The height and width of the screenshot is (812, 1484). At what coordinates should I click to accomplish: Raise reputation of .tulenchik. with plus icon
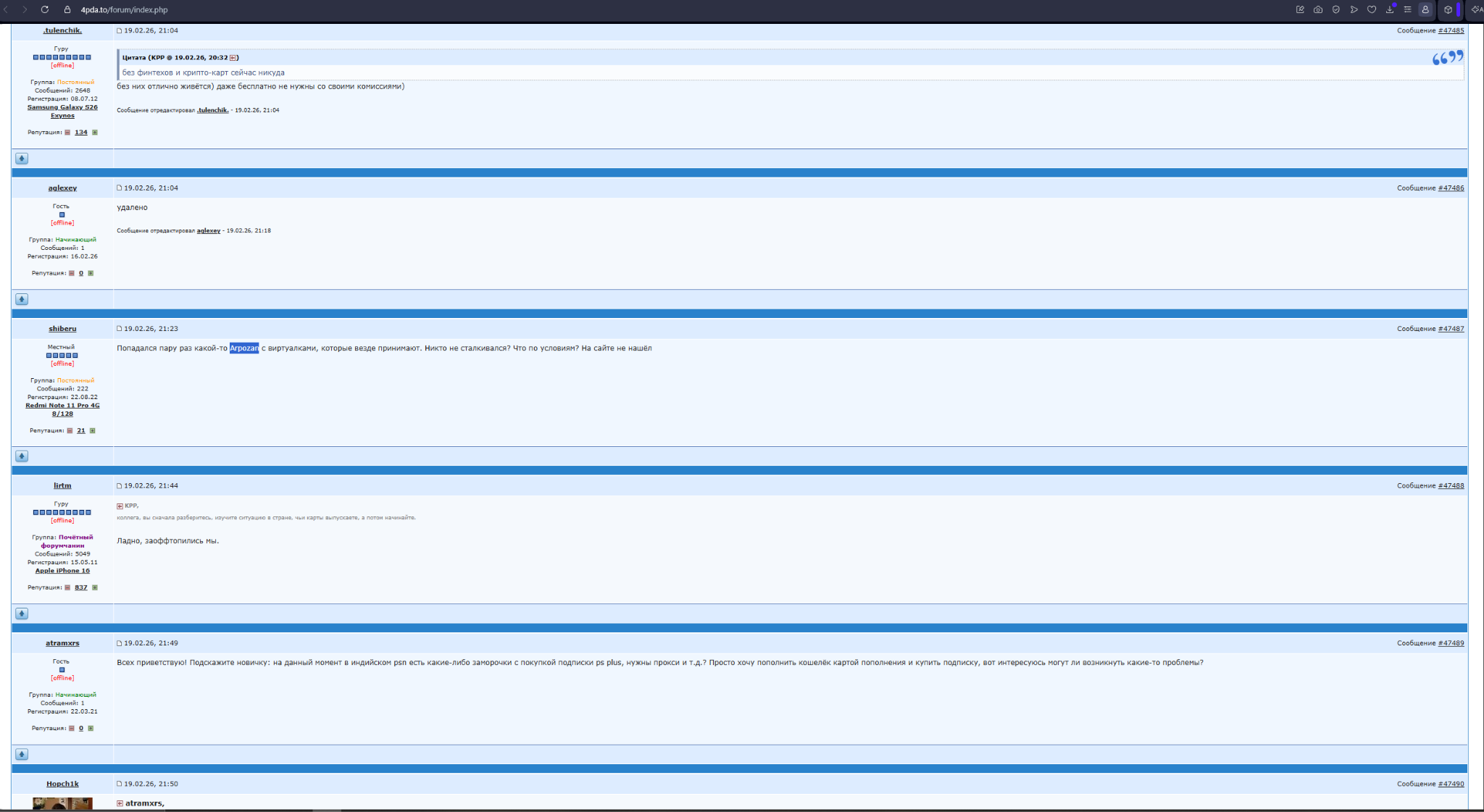pyautogui.click(x=95, y=133)
